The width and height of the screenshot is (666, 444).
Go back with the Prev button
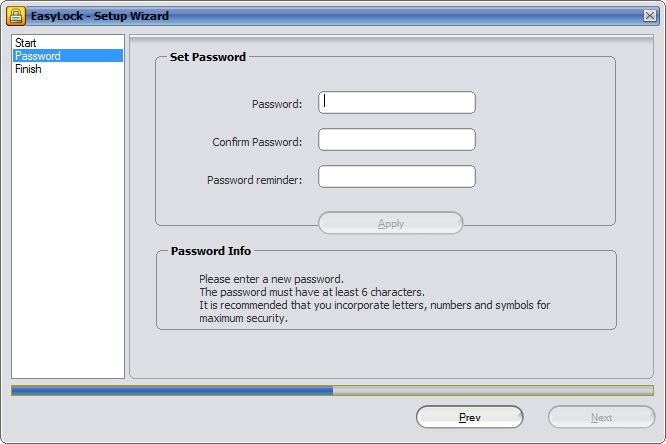coord(469,417)
